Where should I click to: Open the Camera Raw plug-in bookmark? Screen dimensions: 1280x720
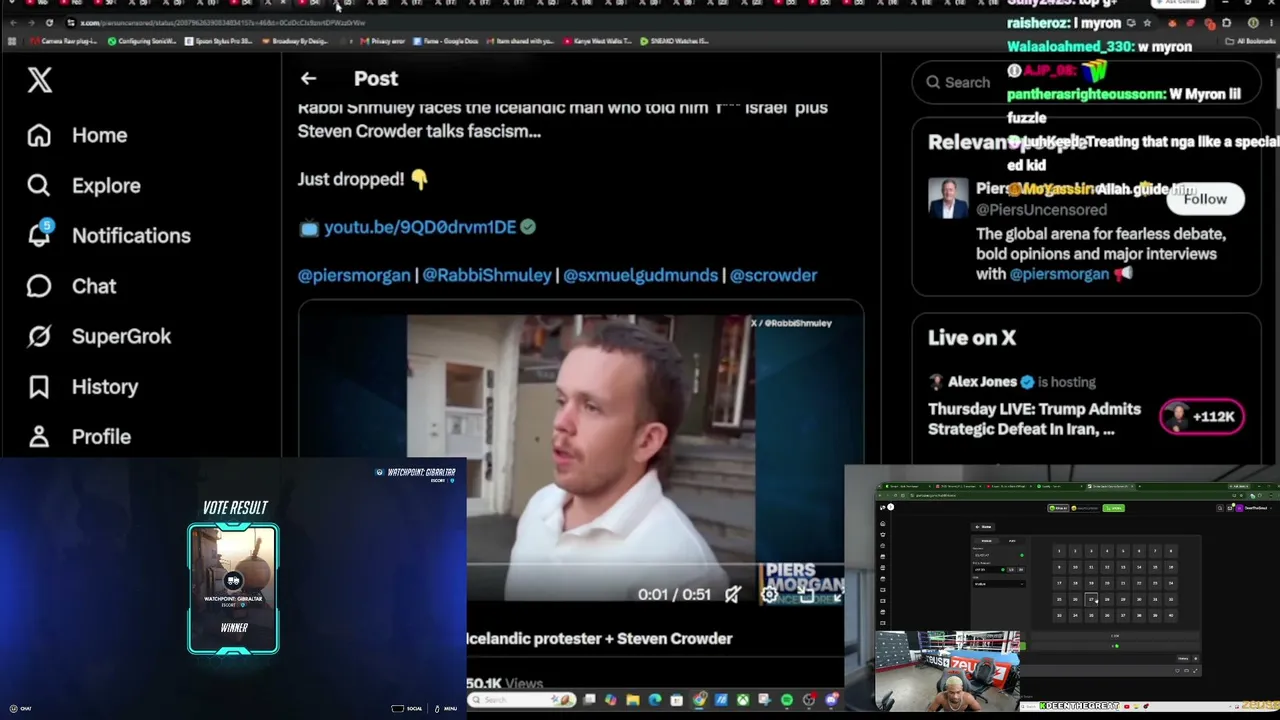click(x=62, y=41)
